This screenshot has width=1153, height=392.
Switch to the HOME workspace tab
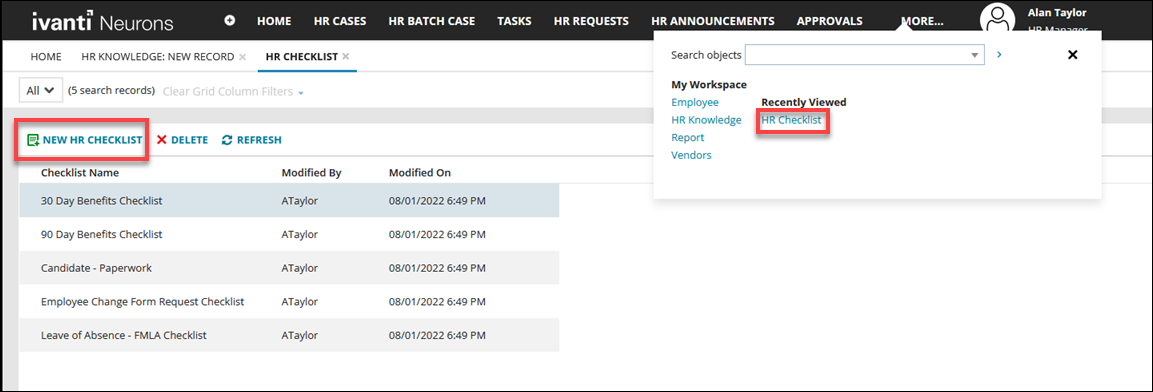[46, 56]
